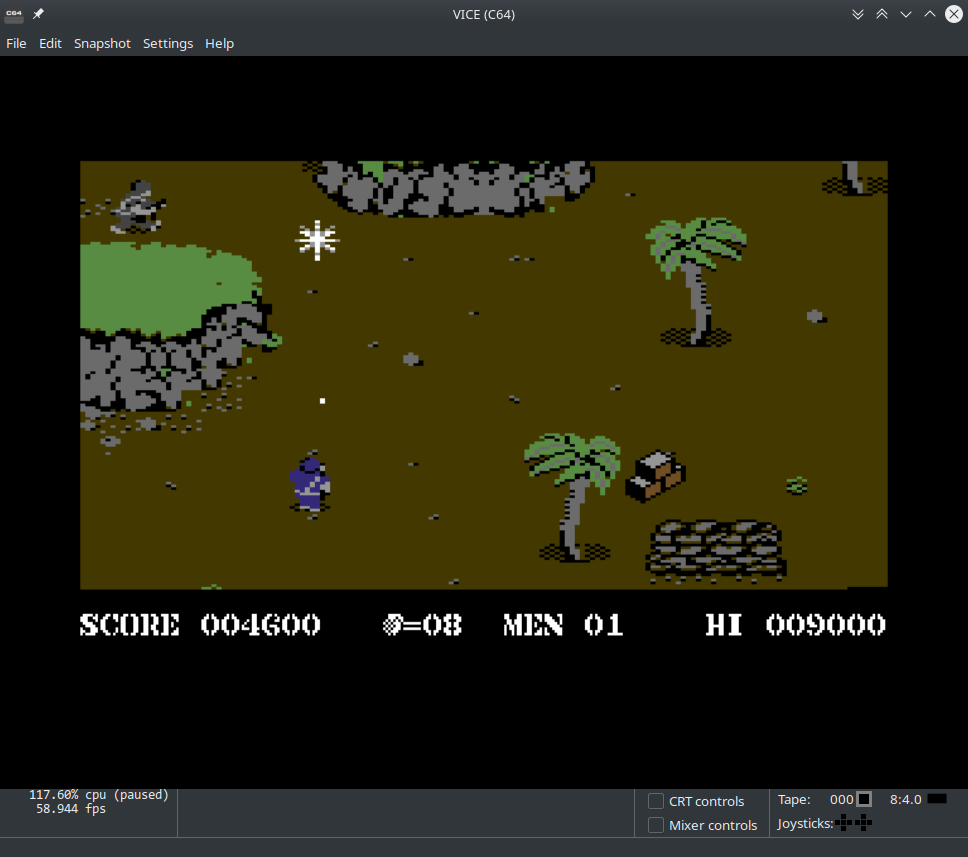Click the tape drive motor status indicator
Screen dimensions: 968x857
(x=866, y=799)
